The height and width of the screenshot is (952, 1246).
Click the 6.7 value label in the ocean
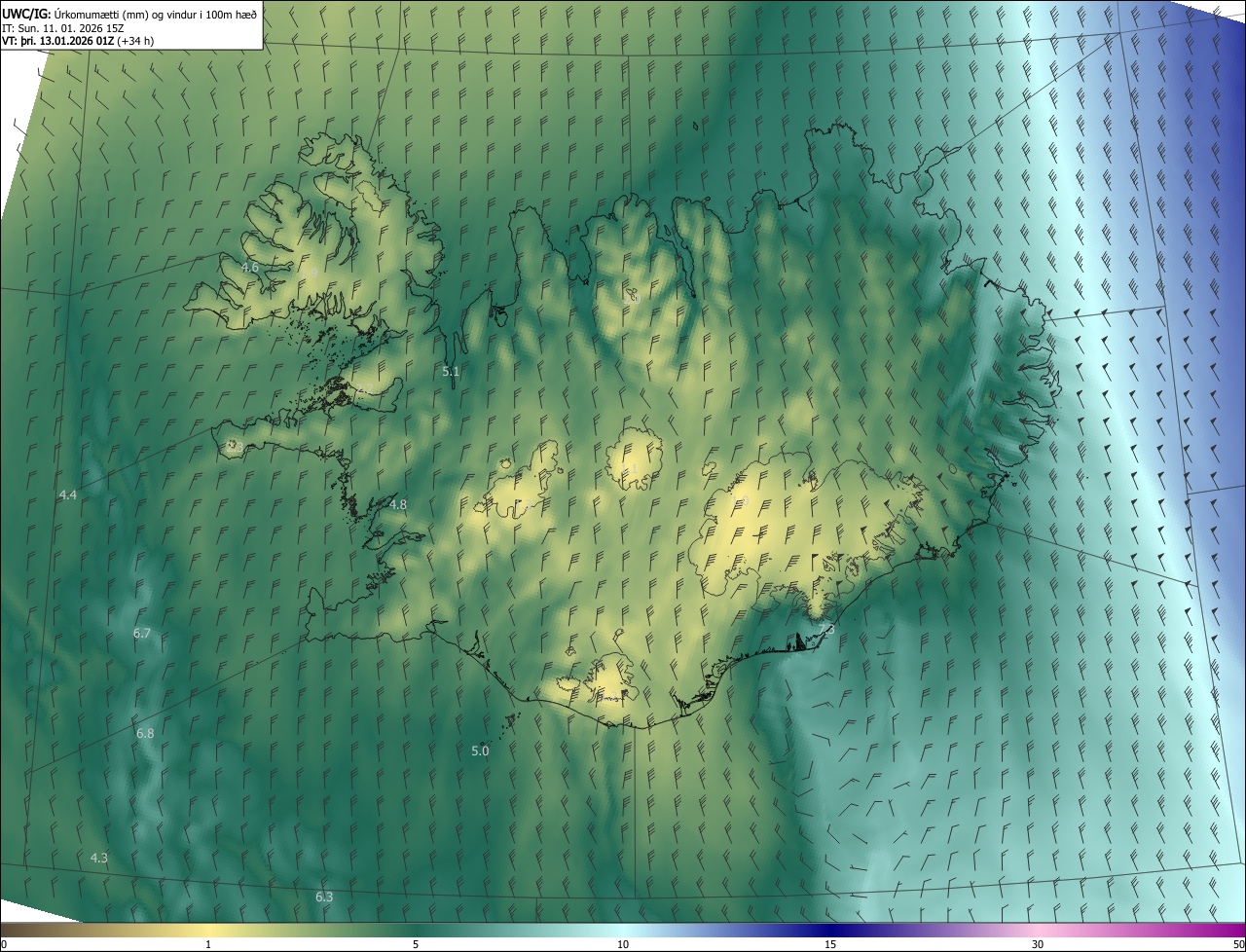coord(142,633)
